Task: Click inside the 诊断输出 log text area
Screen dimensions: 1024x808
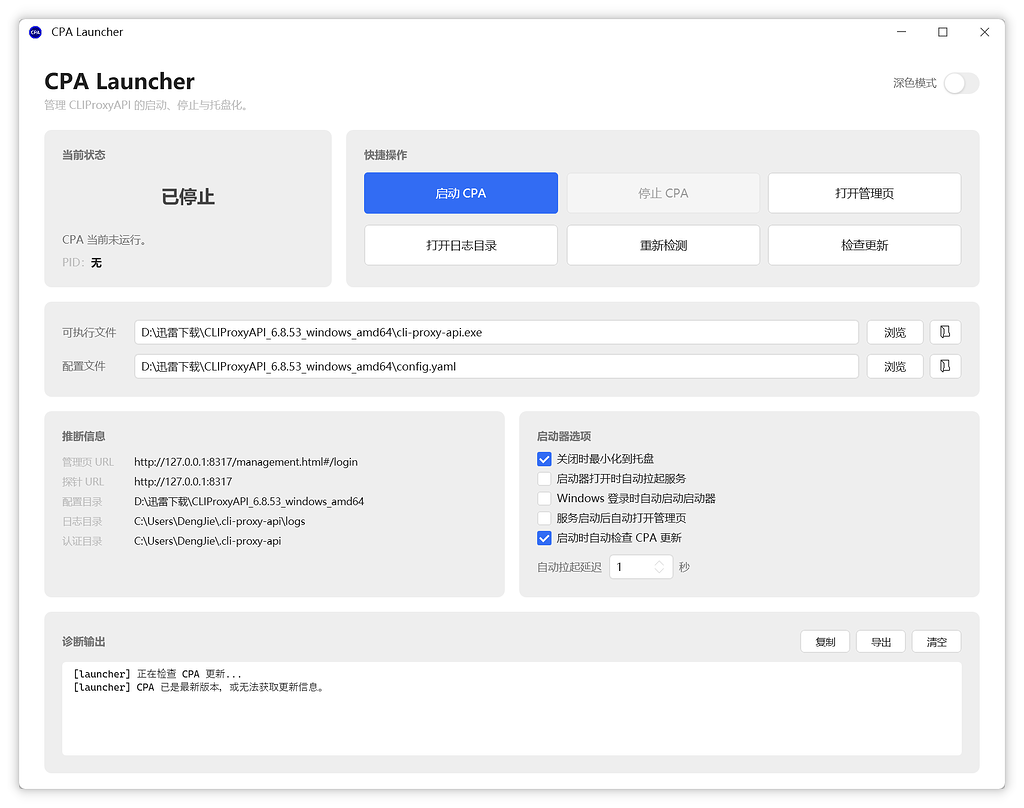Action: (511, 709)
